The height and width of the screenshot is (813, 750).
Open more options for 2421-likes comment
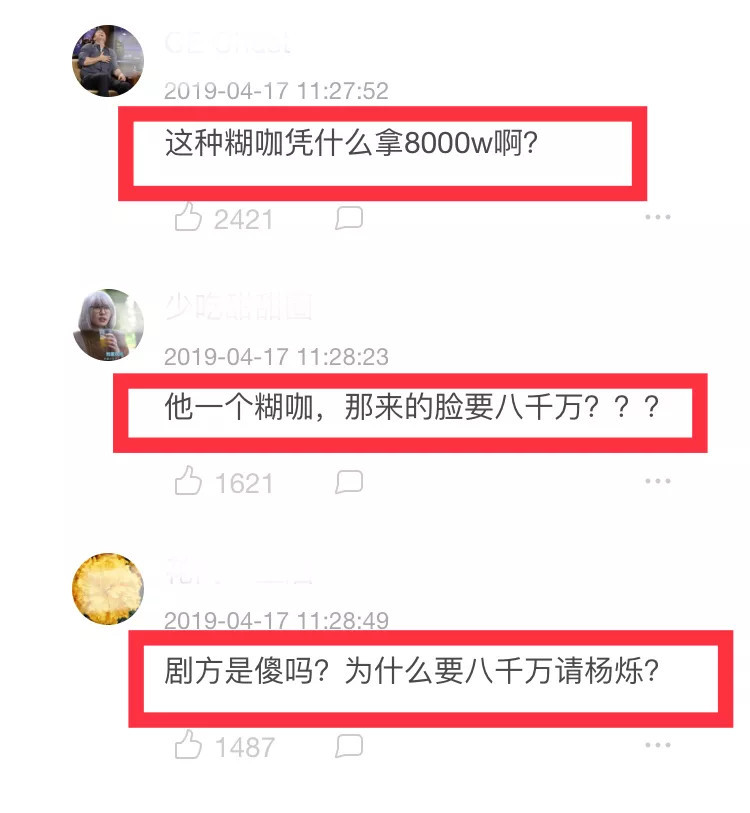tap(658, 217)
